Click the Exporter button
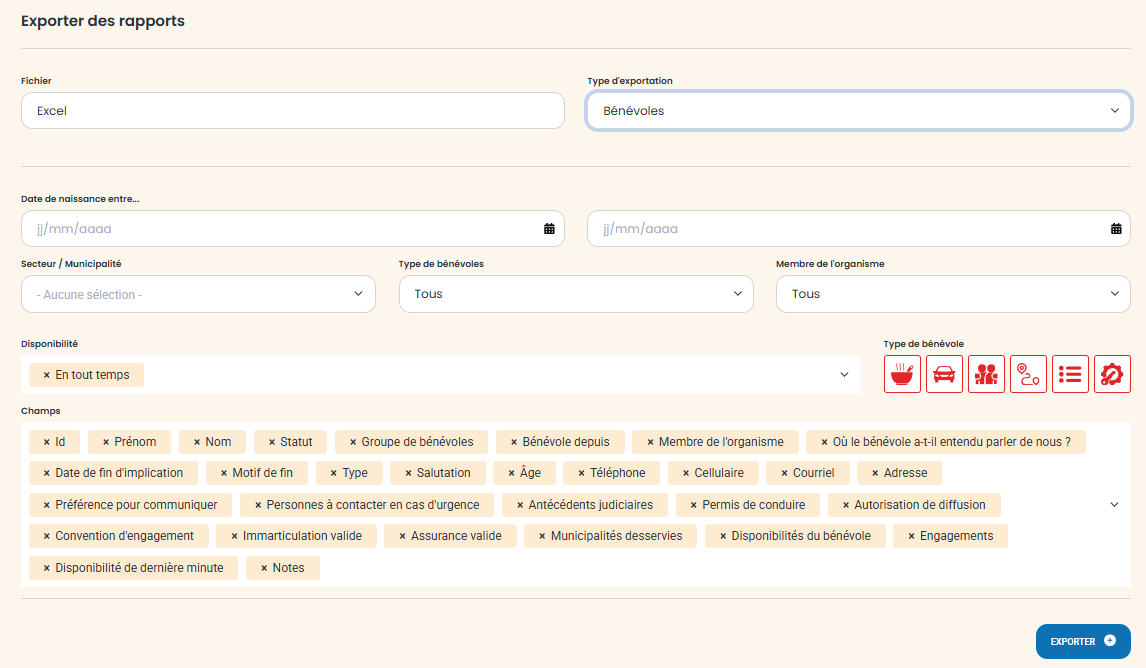 [x=1082, y=641]
